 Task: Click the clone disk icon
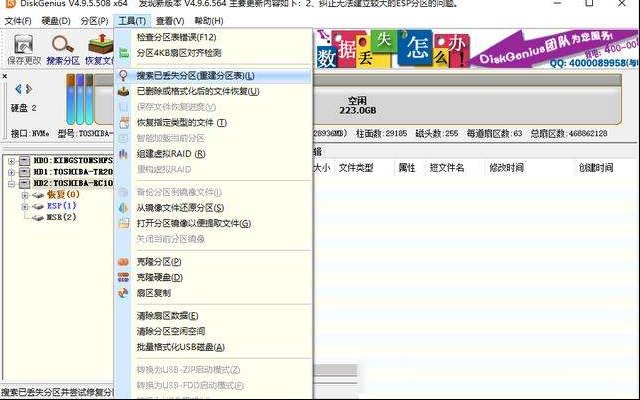point(123,278)
